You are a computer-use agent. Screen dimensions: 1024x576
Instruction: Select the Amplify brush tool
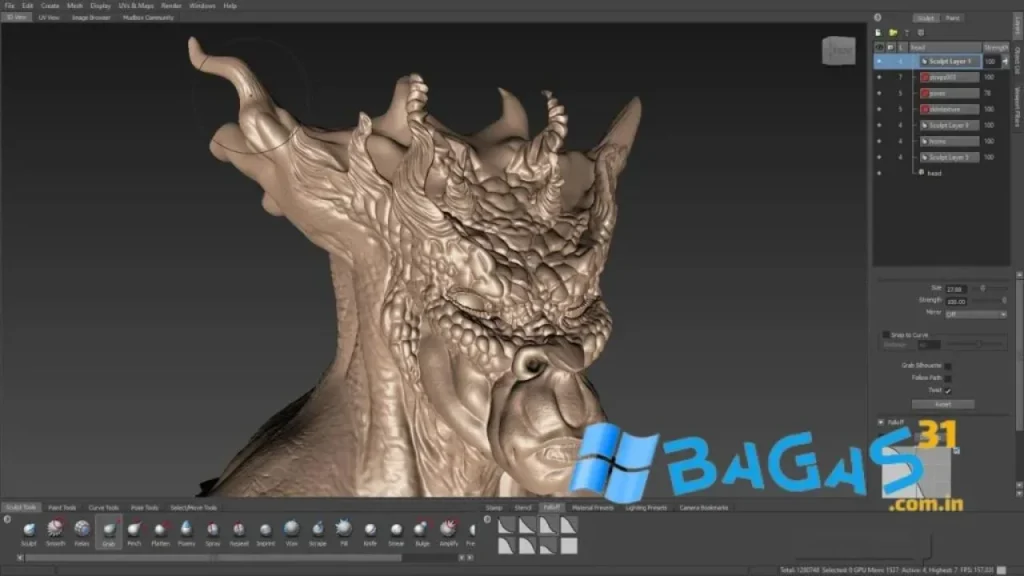[449, 532]
